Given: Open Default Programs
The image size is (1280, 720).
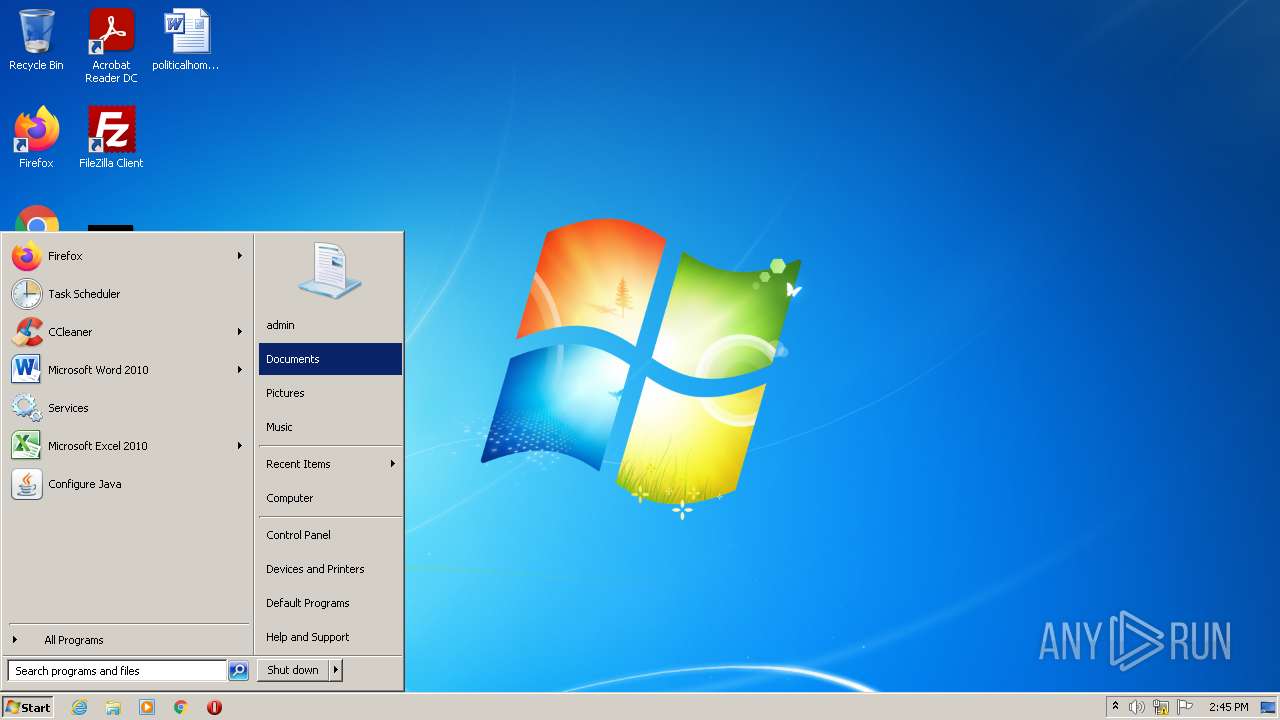Looking at the screenshot, I should pyautogui.click(x=330, y=603).
